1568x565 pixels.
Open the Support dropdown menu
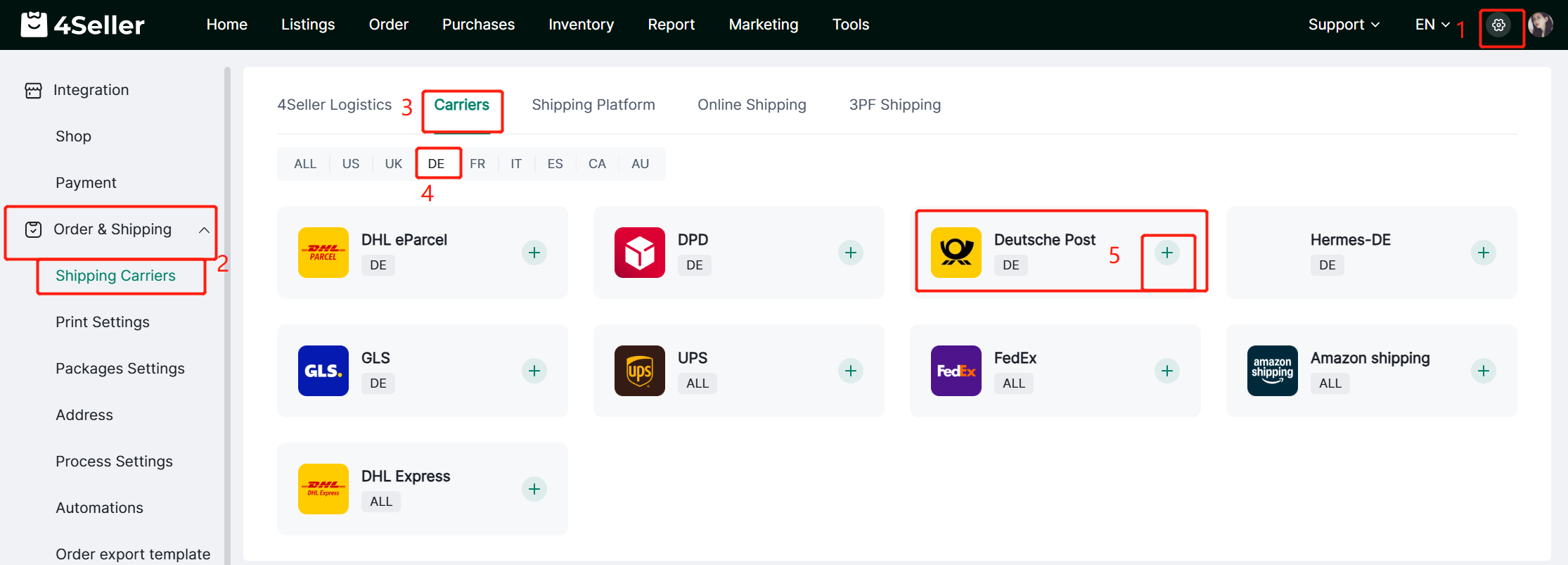tap(1343, 25)
